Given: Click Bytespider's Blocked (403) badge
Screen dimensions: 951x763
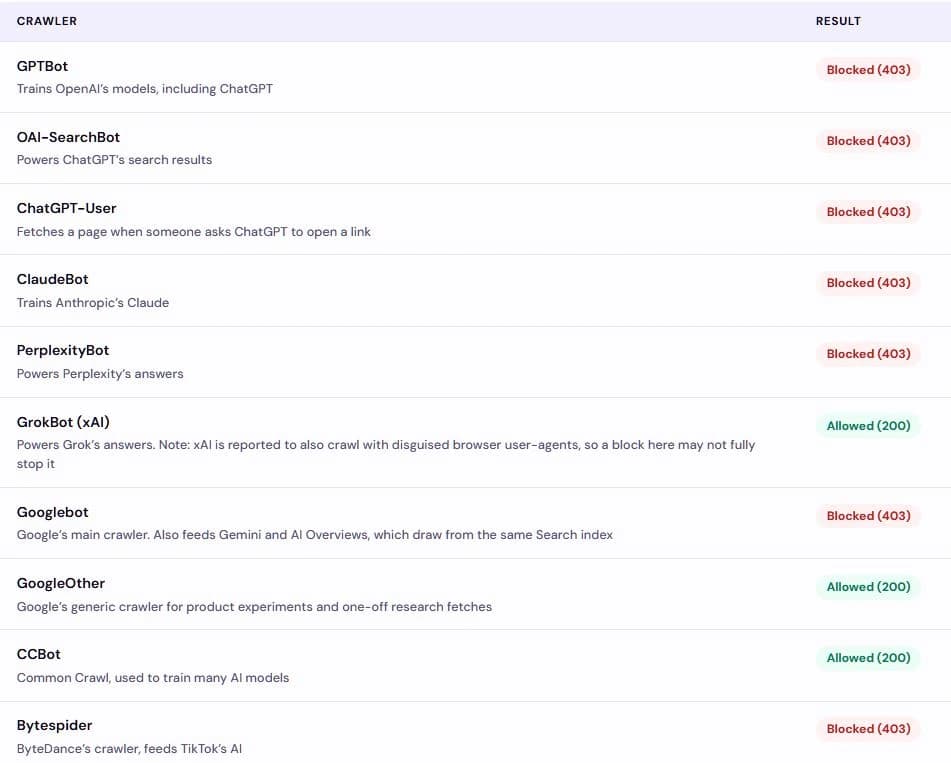Looking at the screenshot, I should click(868, 728).
